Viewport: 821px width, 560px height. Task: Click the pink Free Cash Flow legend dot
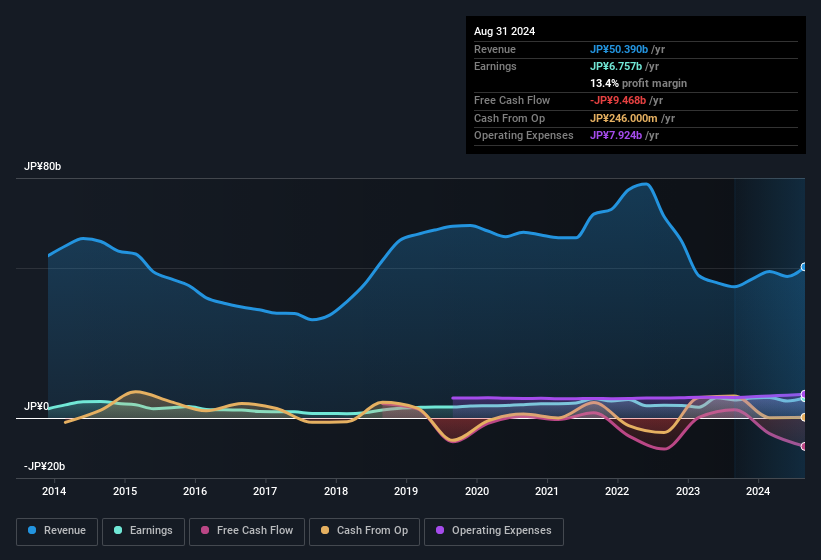[x=205, y=531]
